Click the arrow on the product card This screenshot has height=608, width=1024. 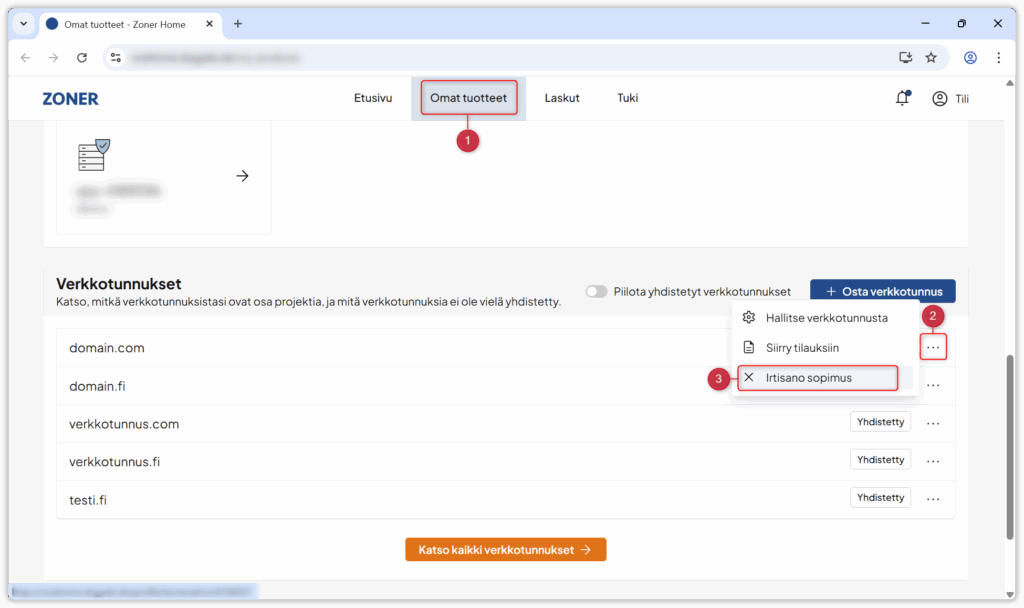pos(242,176)
